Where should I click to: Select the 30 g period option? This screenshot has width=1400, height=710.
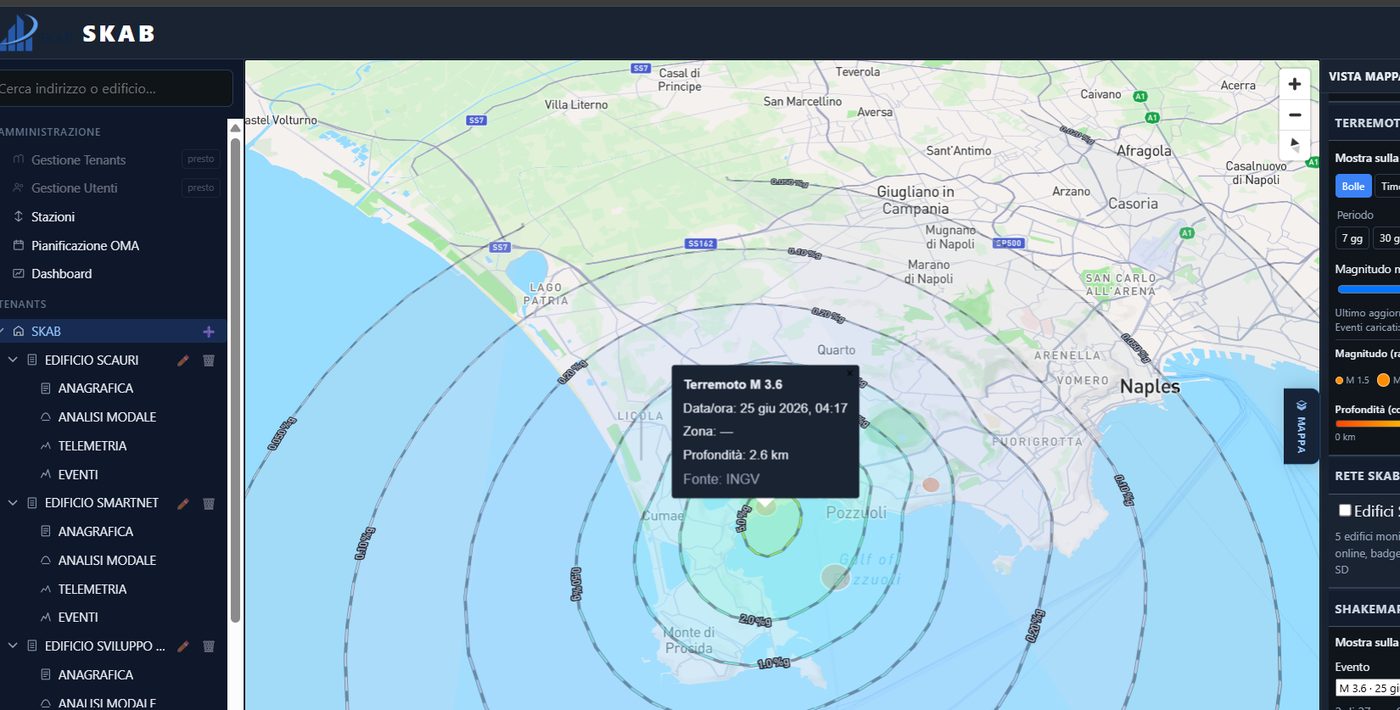tap(1386, 238)
